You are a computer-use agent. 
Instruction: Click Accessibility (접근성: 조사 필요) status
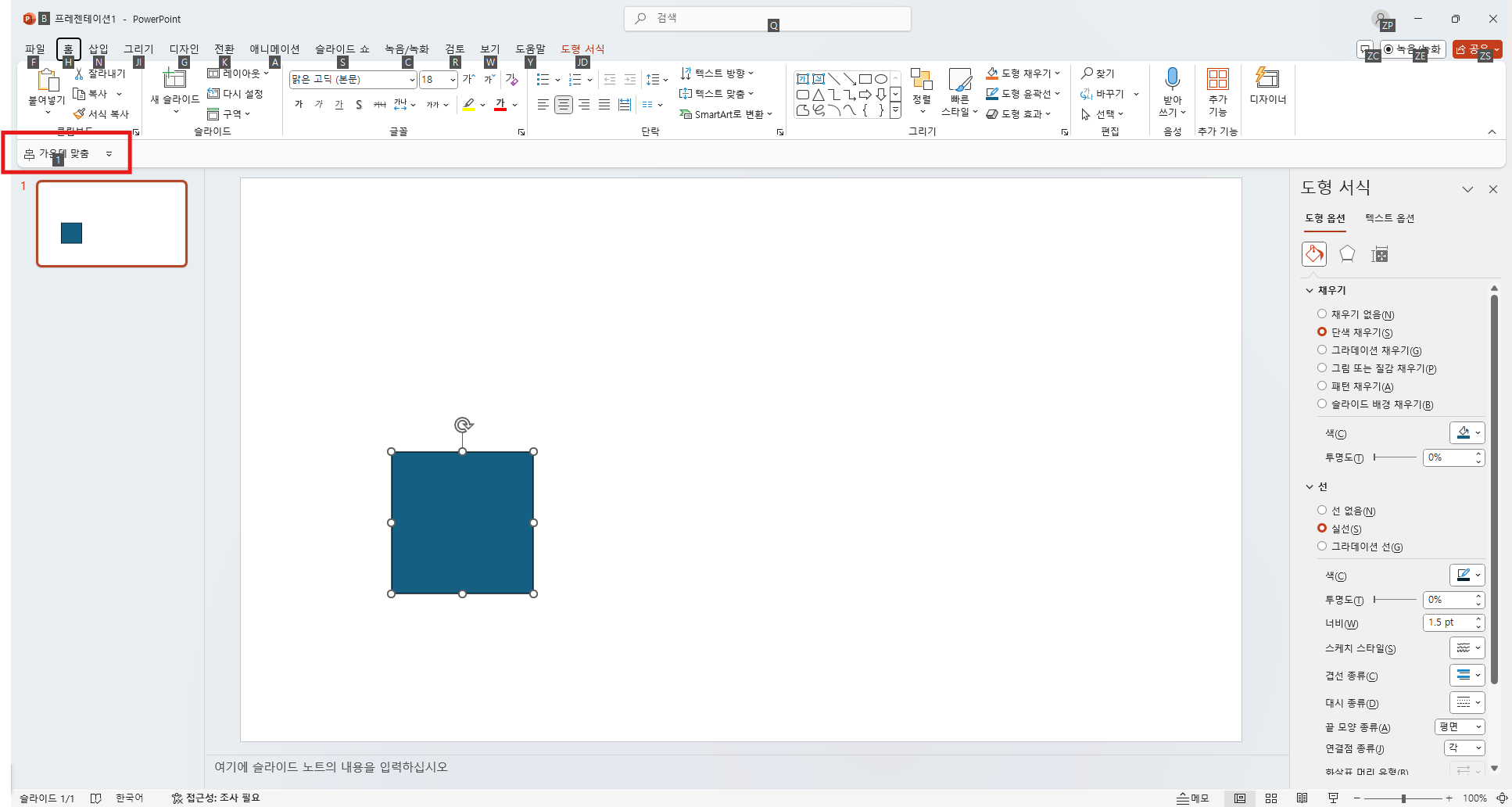click(x=216, y=798)
